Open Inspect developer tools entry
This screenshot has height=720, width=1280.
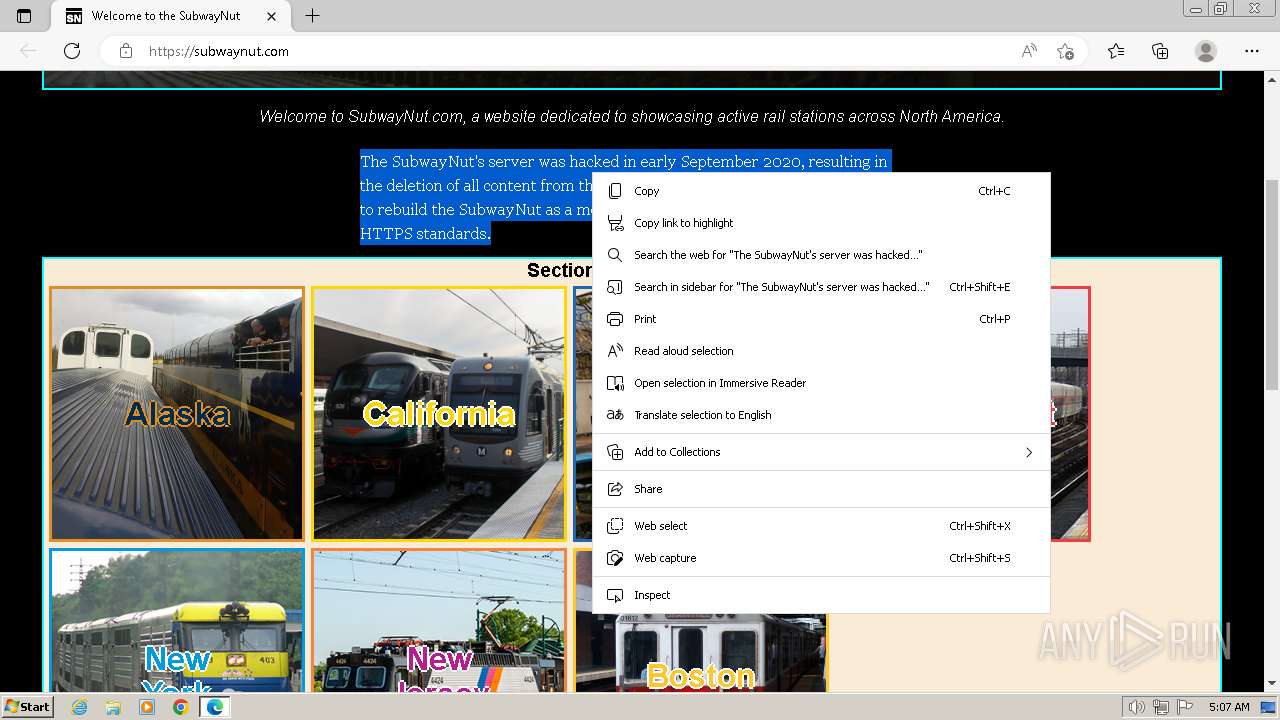click(821, 595)
